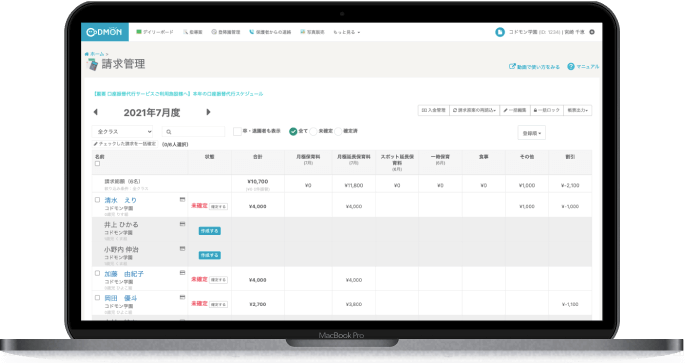
Task: Click 作成する button for 井上 ひかる
Action: (x=210, y=230)
